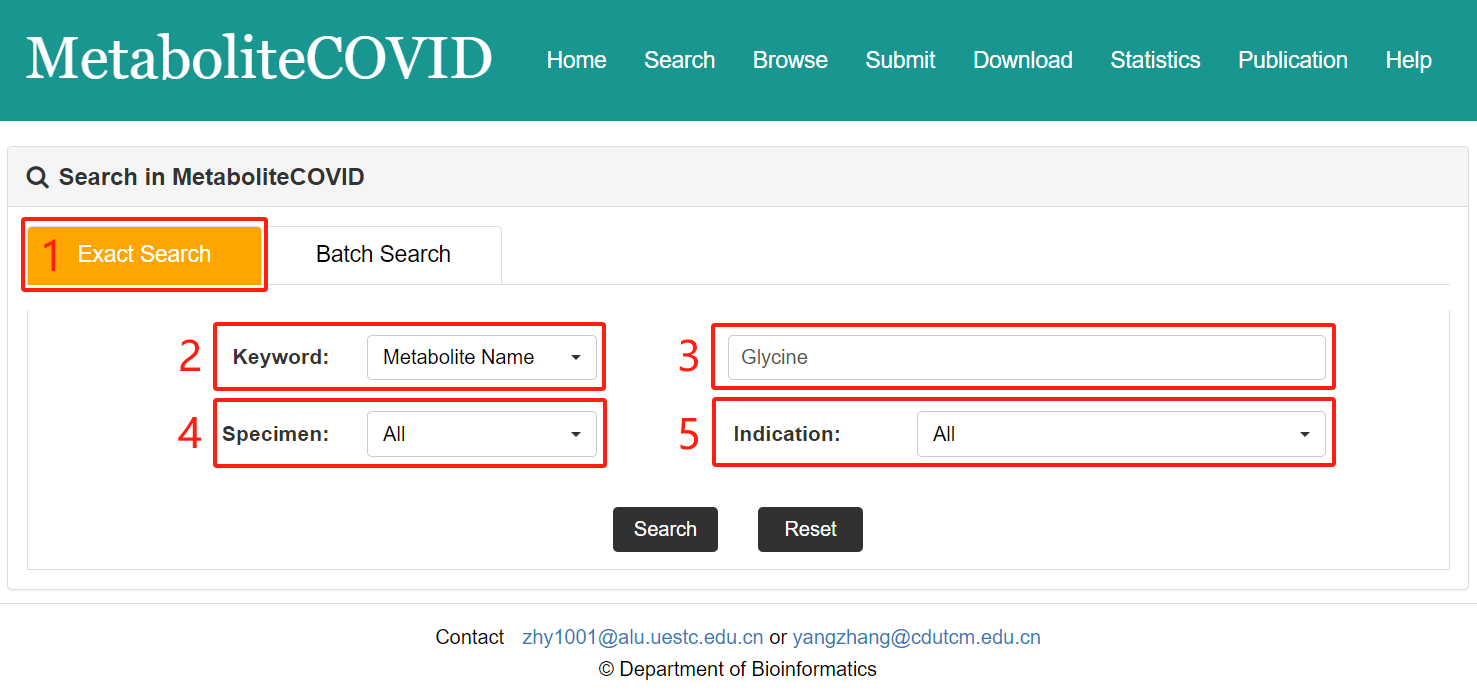Select the Exact Search tab
Image resolution: width=1477 pixels, height=696 pixels.
click(144, 255)
